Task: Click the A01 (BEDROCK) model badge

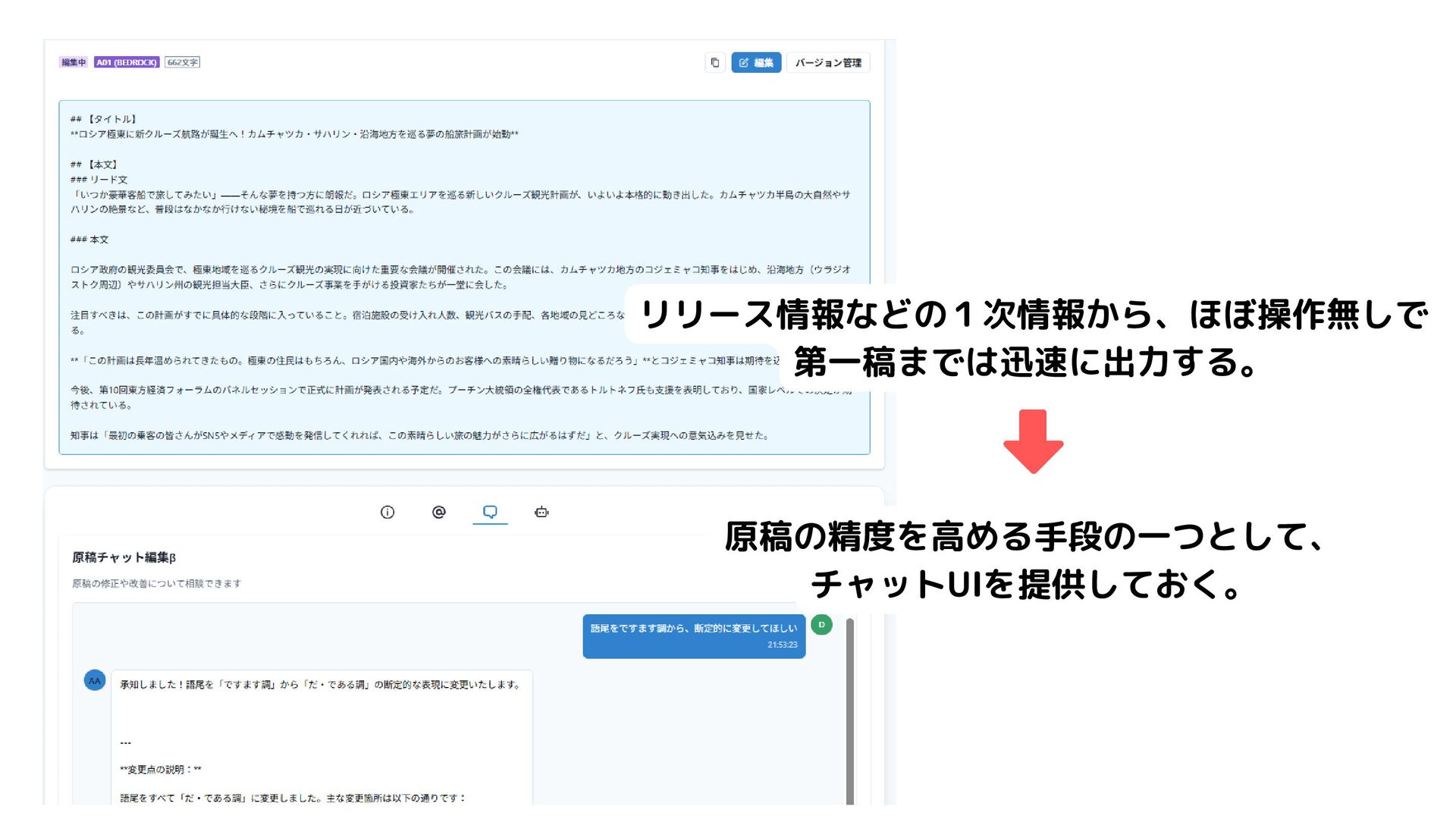Action: point(127,62)
